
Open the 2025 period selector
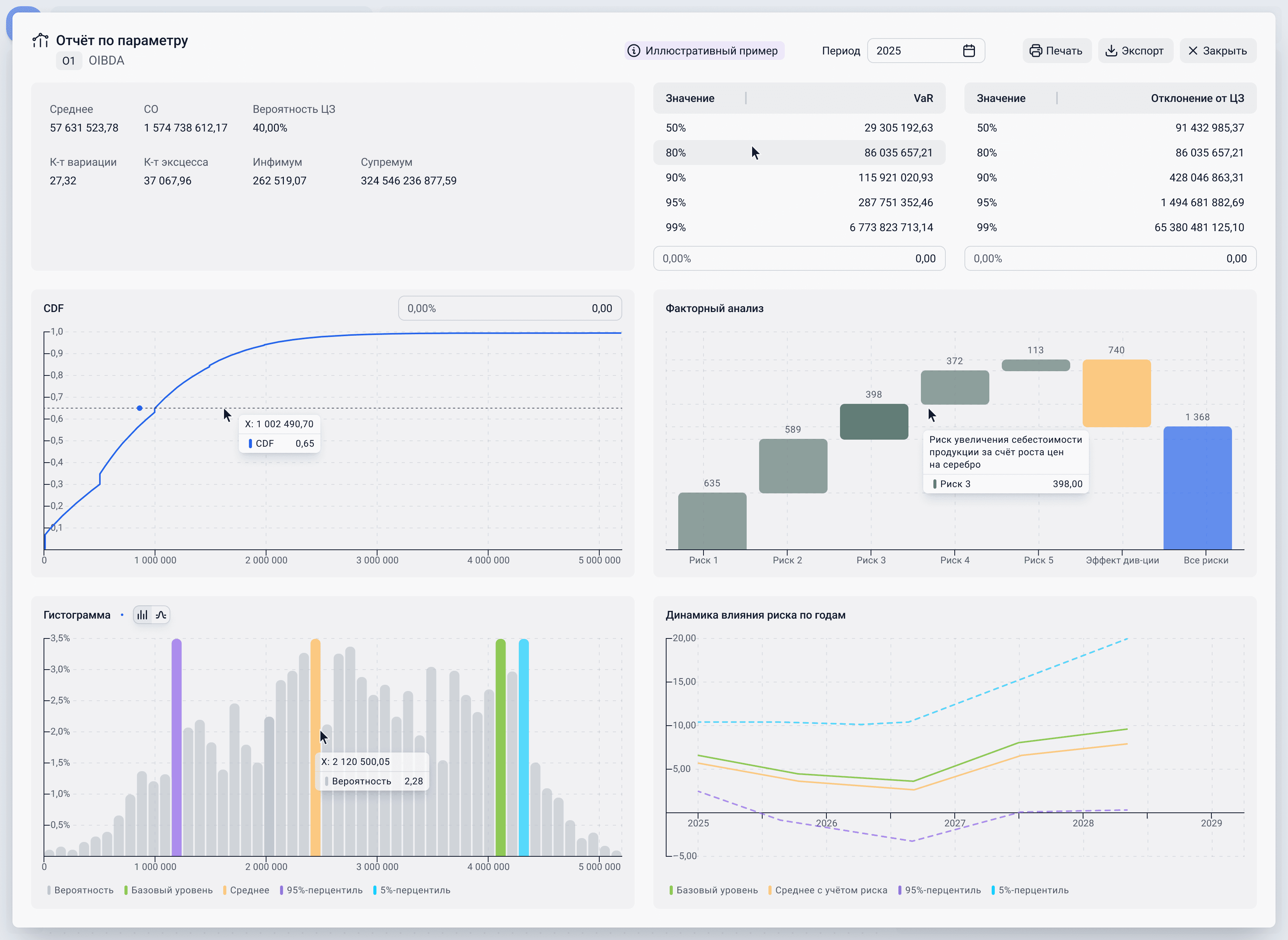tap(910, 51)
